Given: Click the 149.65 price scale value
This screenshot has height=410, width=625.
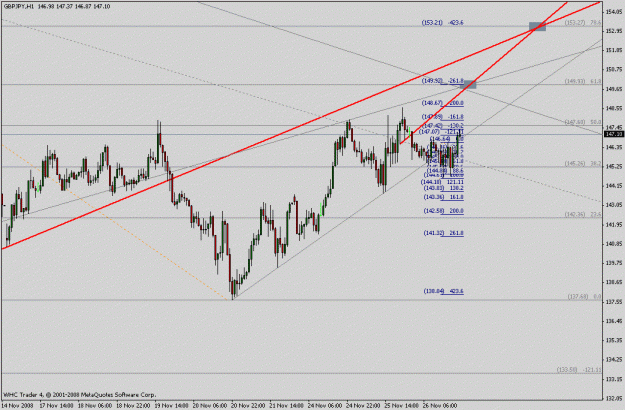Looking at the screenshot, I should point(614,89).
